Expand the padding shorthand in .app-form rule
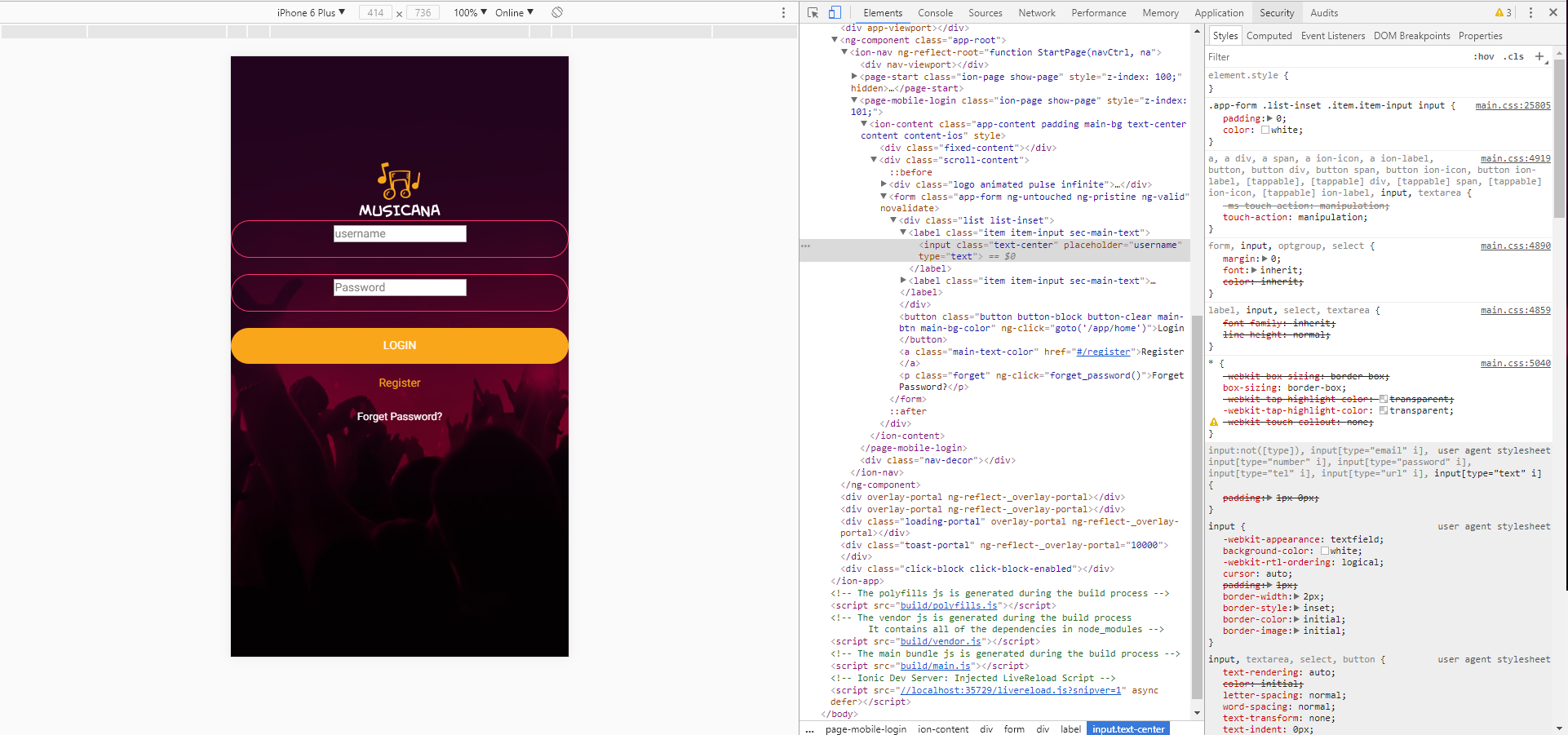This screenshot has height=735, width=1568. click(x=1269, y=118)
